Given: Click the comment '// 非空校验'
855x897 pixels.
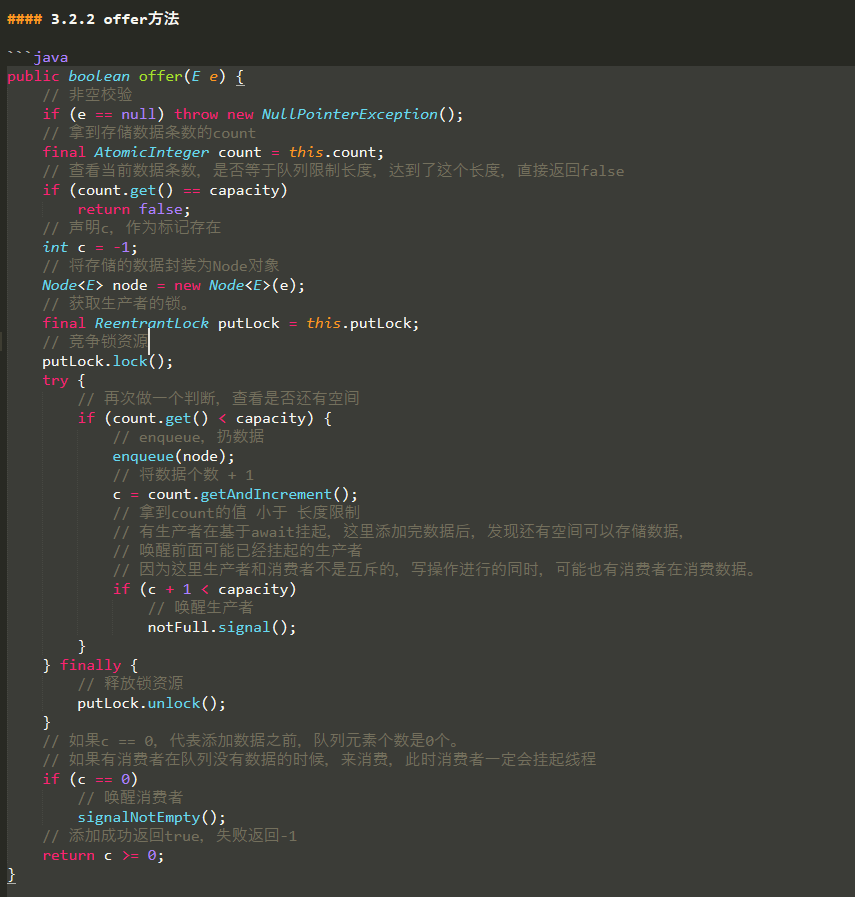Looking at the screenshot, I should 88,95.
